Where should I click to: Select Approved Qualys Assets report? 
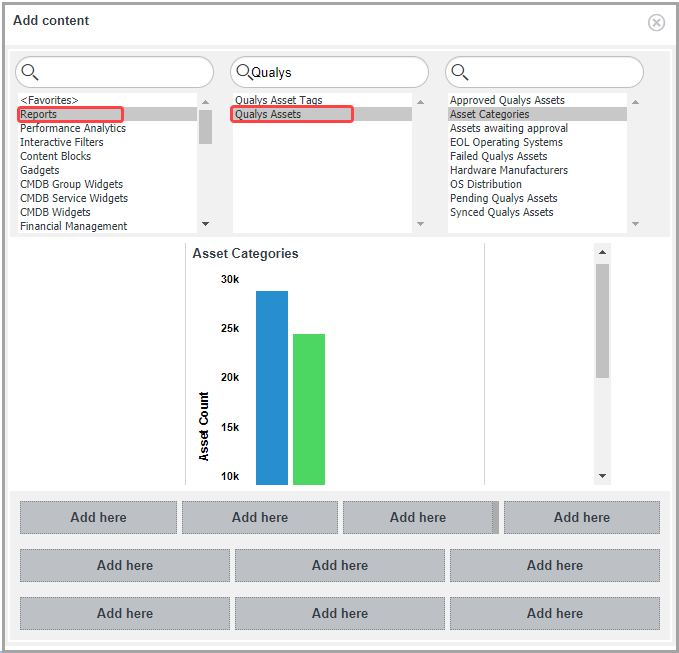pyautogui.click(x=537, y=100)
